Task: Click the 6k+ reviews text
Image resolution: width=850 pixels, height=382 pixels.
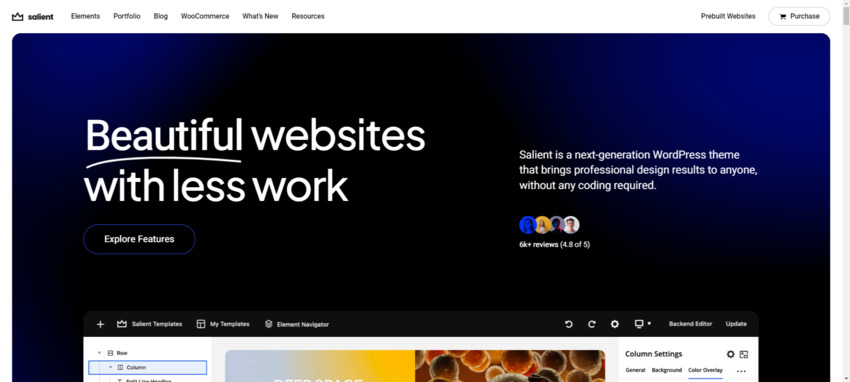Action: (x=555, y=244)
